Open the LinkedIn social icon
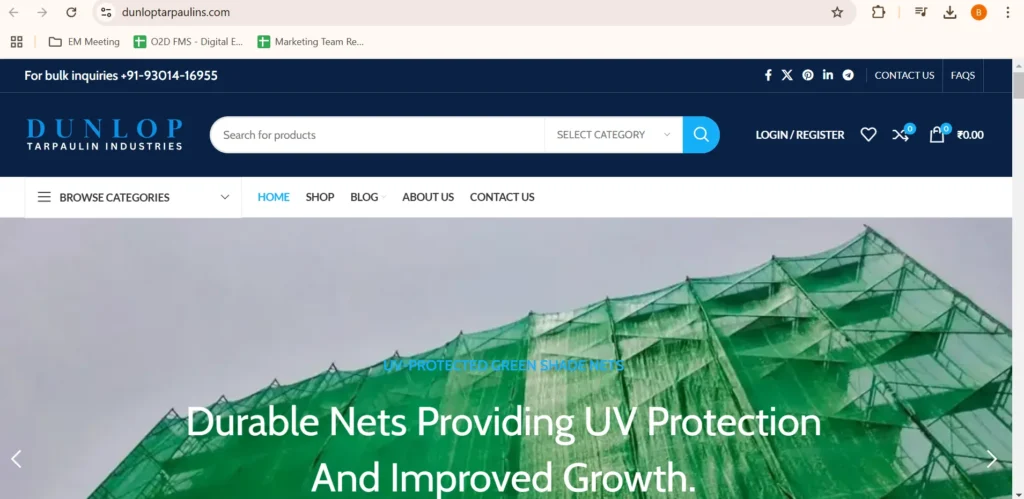The width and height of the screenshot is (1024, 499). [x=827, y=74]
